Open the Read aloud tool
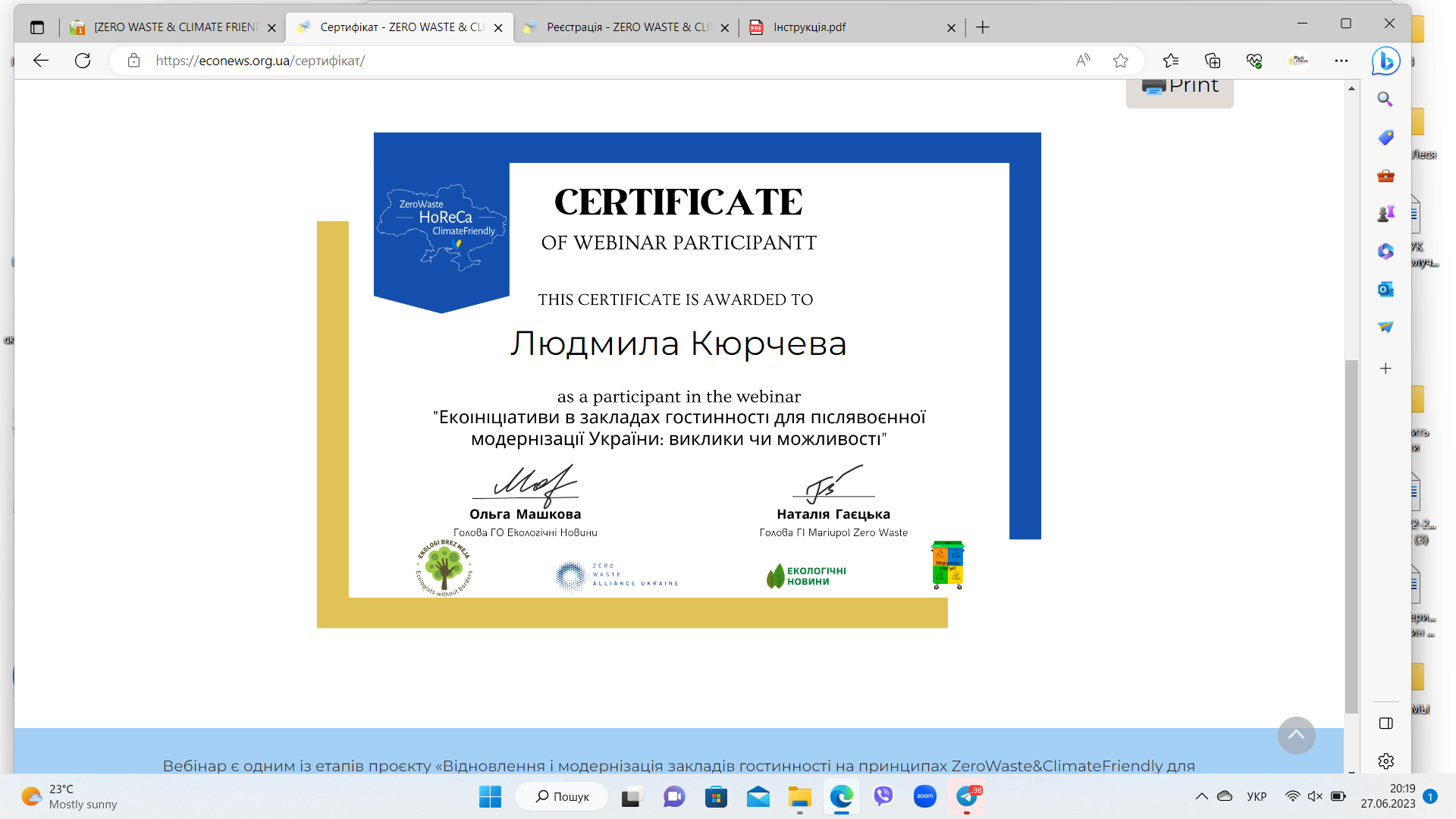The image size is (1456, 819). (1083, 61)
